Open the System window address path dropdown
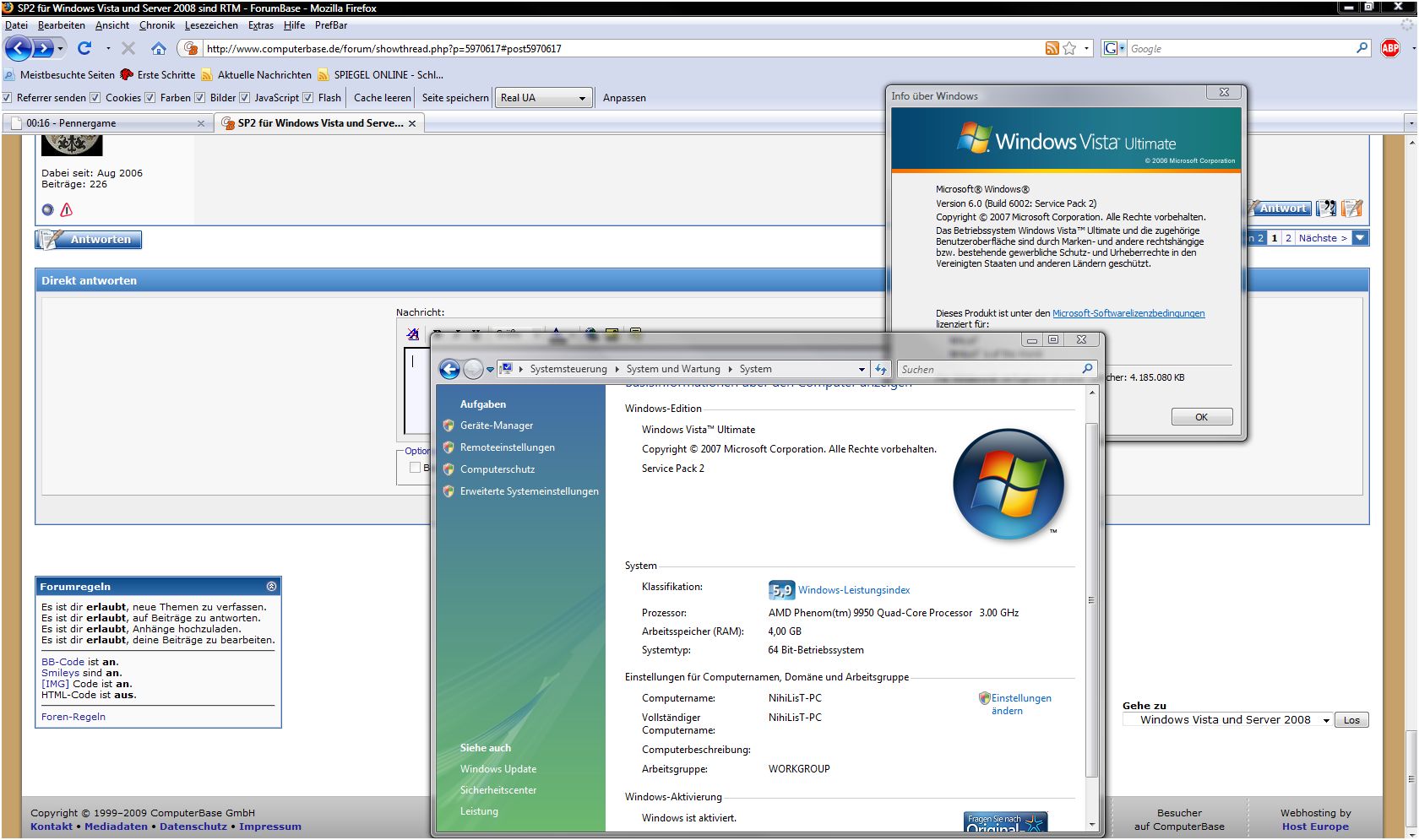The height and width of the screenshot is (840, 1419). tap(862, 369)
